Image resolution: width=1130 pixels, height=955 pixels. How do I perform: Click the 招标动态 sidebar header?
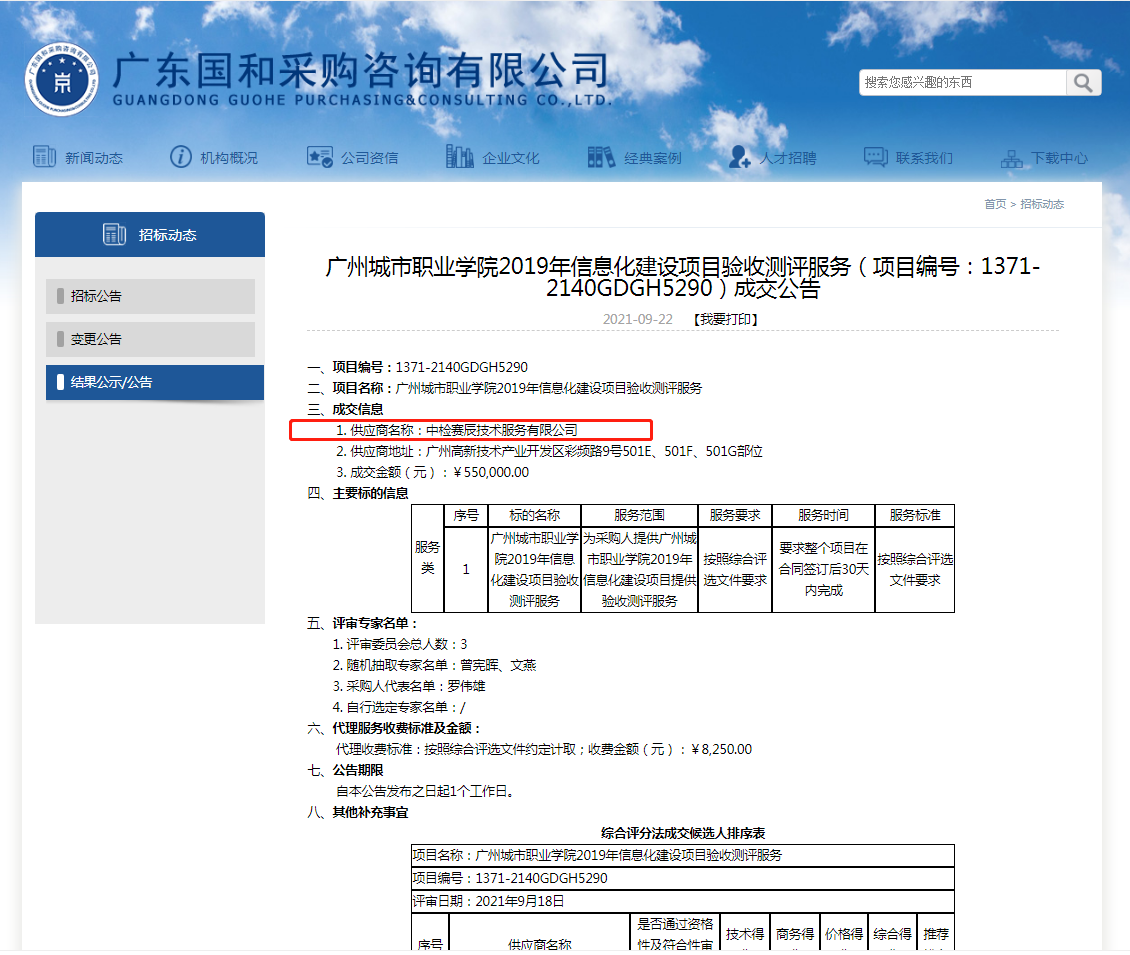150,235
